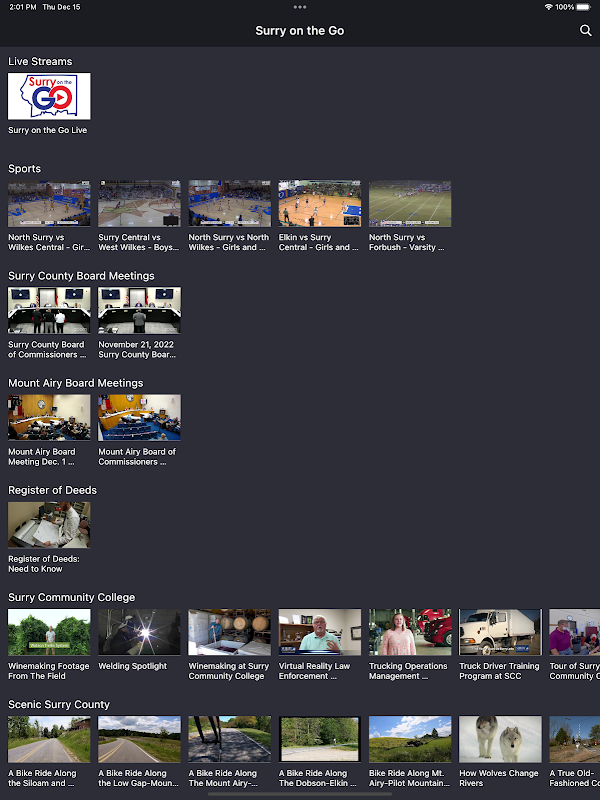Open Winemaking at Surry Community College thumbnail

230,632
